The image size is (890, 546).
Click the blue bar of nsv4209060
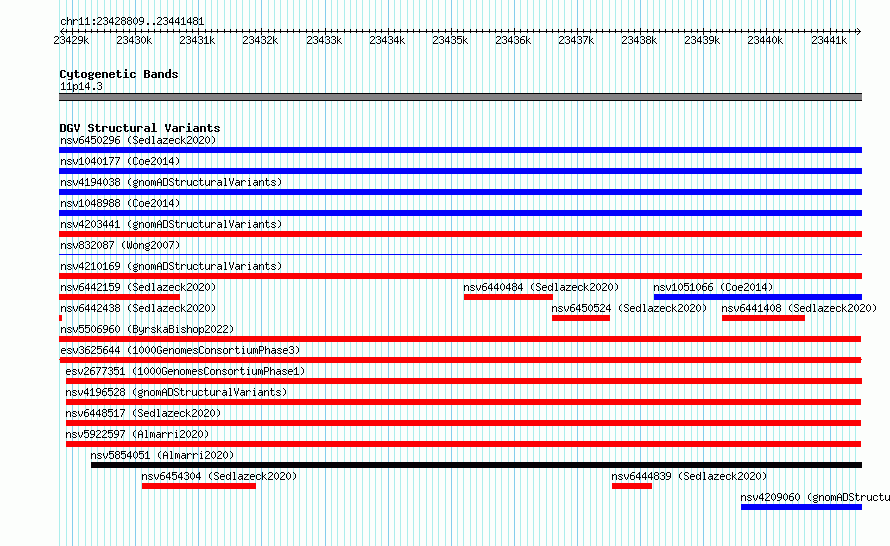coord(801,507)
